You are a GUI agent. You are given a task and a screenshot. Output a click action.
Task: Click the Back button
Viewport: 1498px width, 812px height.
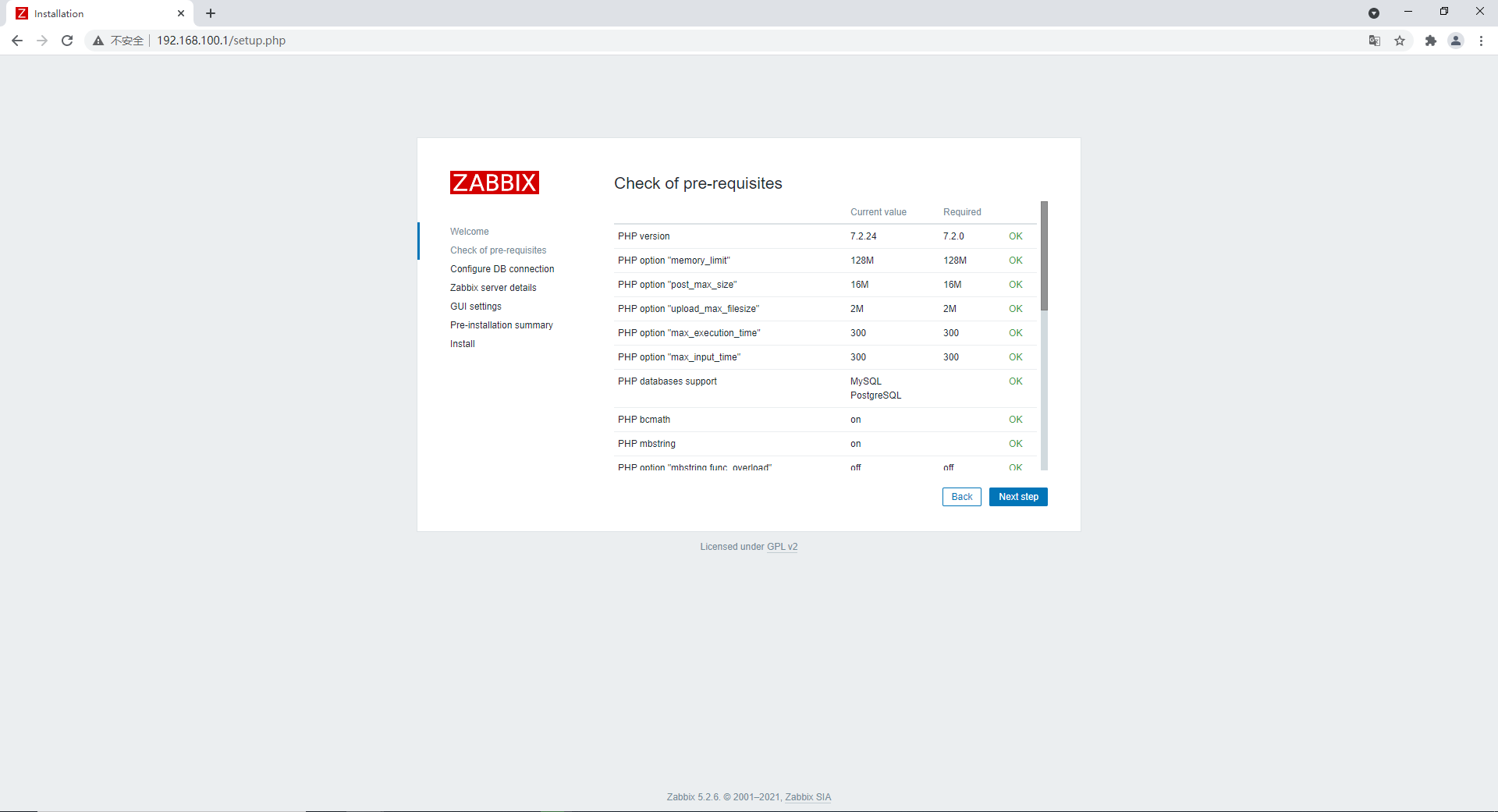click(962, 497)
